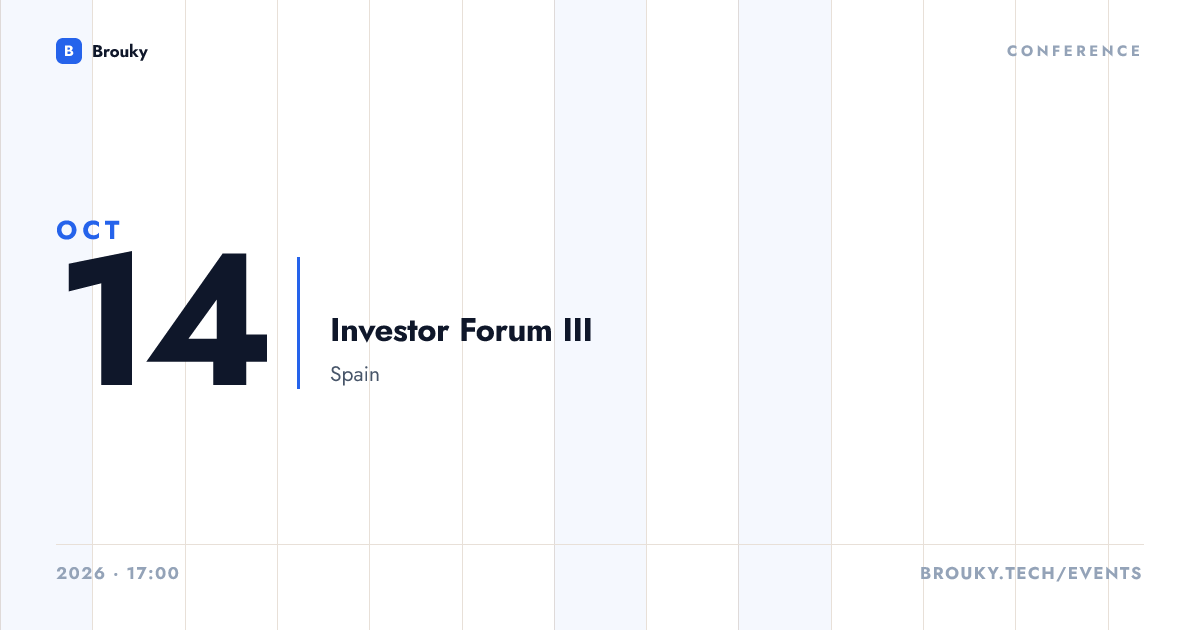Image resolution: width=1200 pixels, height=630 pixels.
Task: Click the OCT month label
Action: [89, 230]
